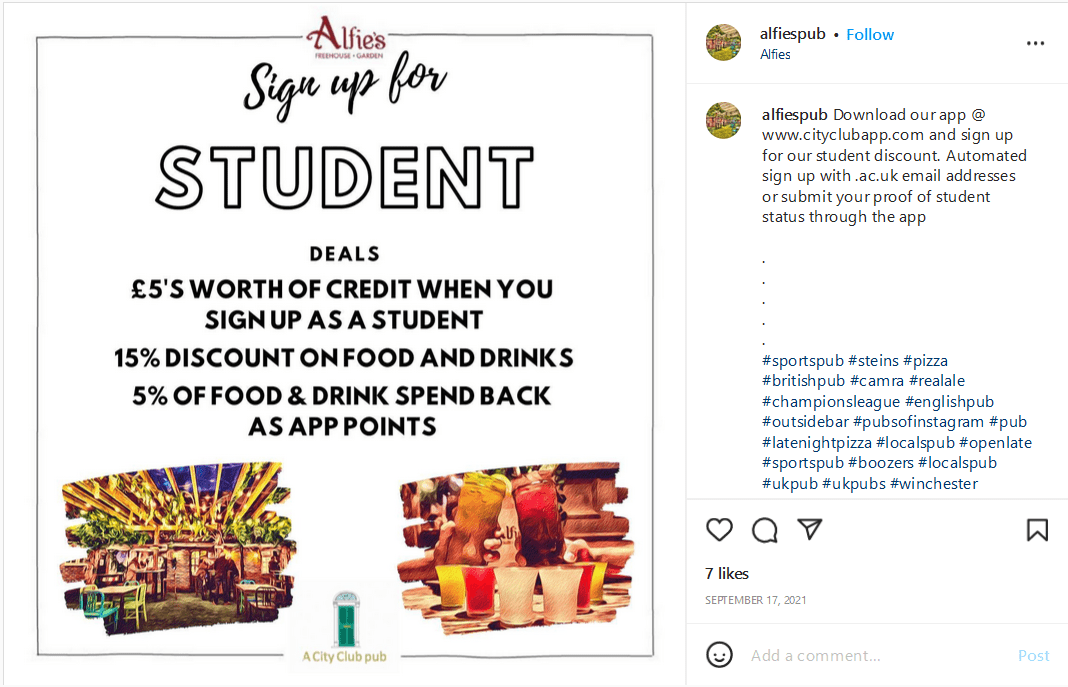Click the Alfies location label
The image size is (1068, 687).
775,55
